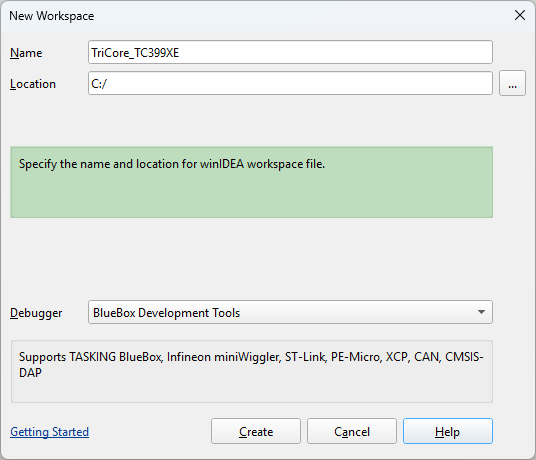Open the Getting Started link
Viewport: 536px width, 460px height.
50,432
